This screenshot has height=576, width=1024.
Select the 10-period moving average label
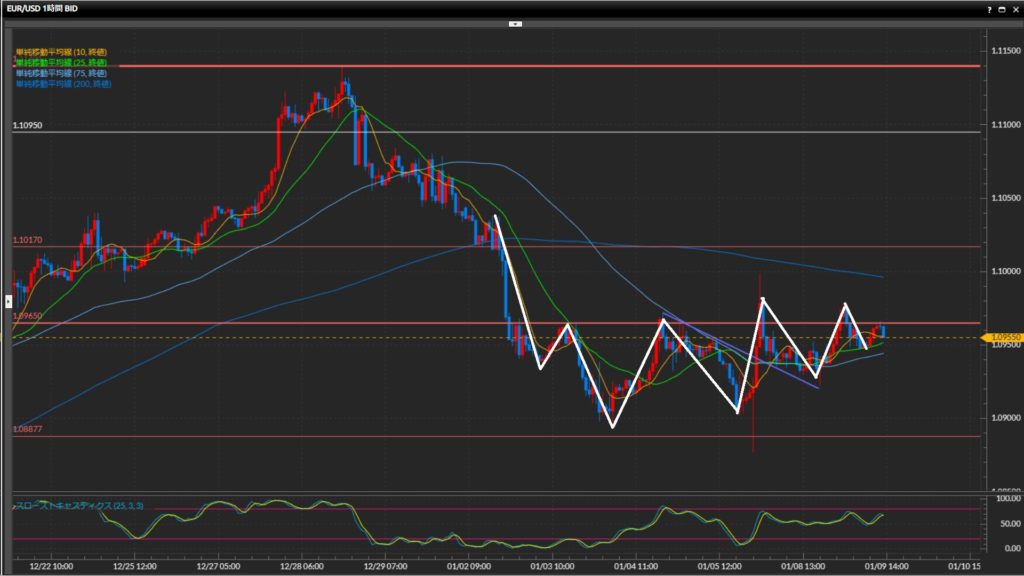click(x=60, y=52)
